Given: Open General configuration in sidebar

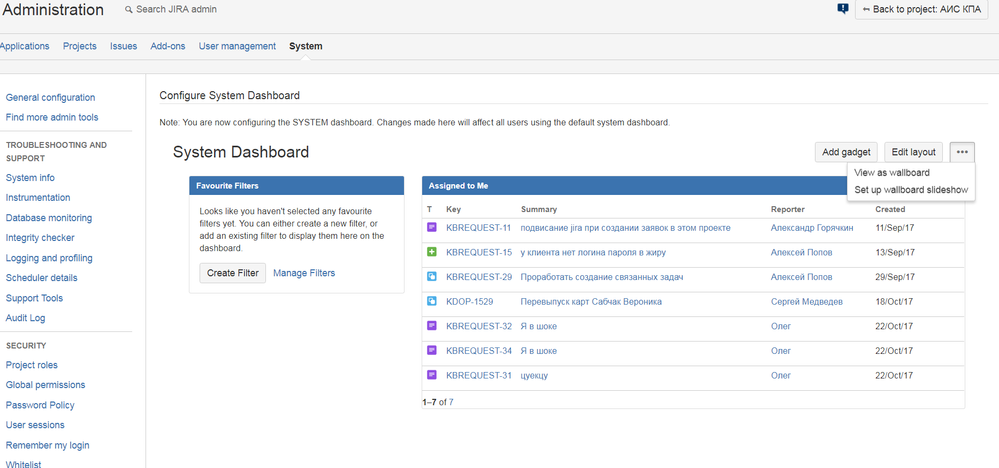Looking at the screenshot, I should (50, 97).
